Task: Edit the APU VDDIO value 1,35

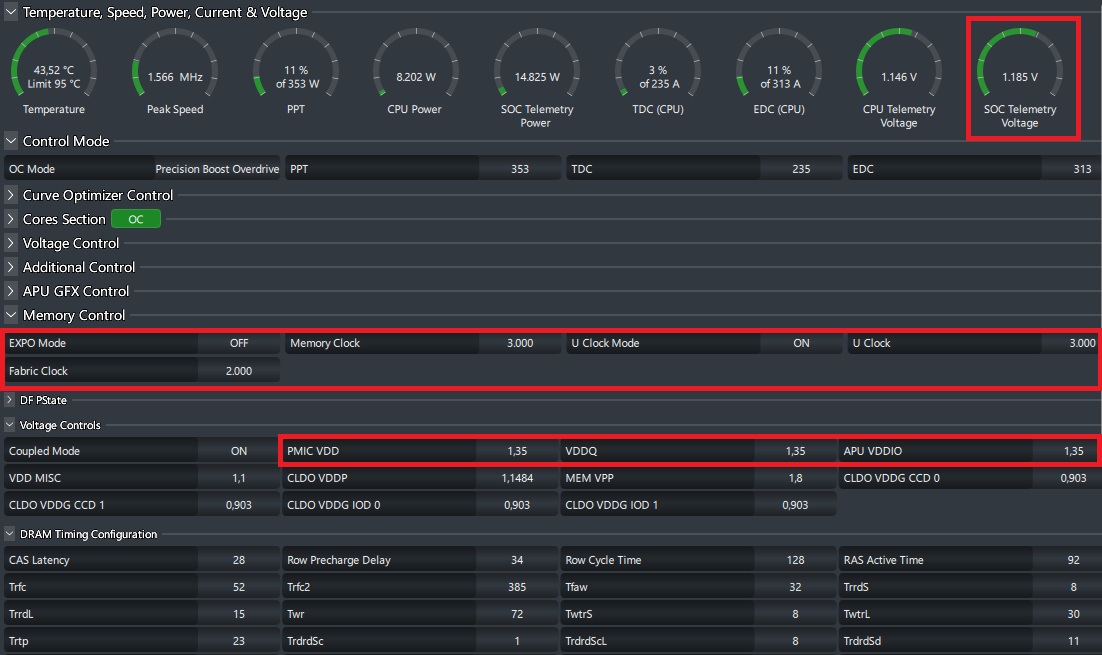Action: tap(1067, 451)
